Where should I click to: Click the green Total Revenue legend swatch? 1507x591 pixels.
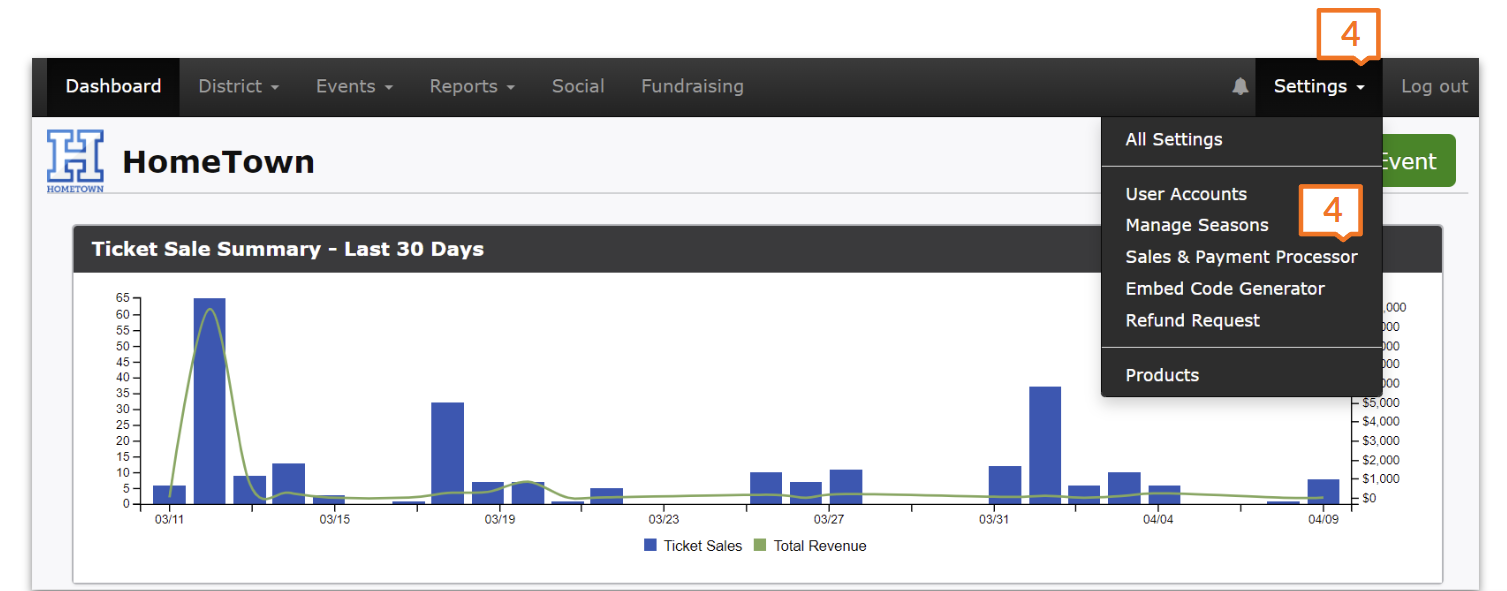pyautogui.click(x=760, y=546)
